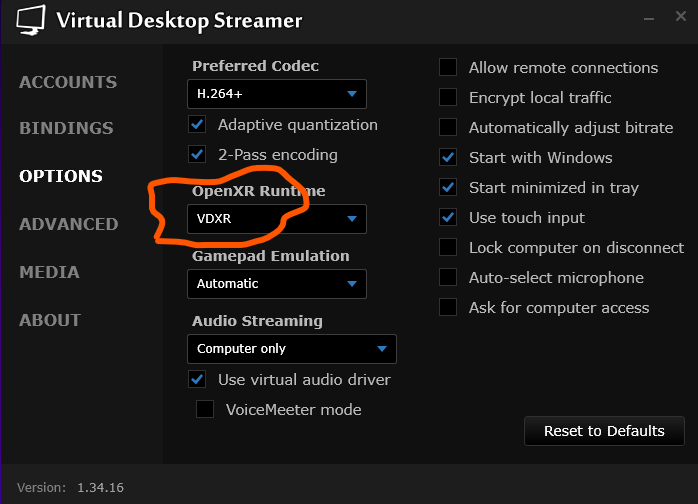The width and height of the screenshot is (698, 504).
Task: Open the Preferred Codec dropdown
Action: pos(276,94)
